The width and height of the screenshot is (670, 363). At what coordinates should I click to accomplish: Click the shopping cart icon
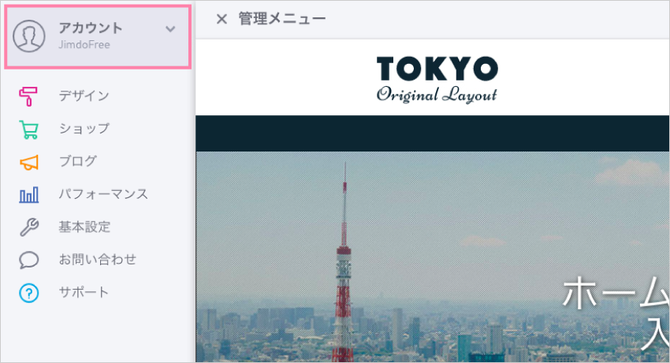[29, 129]
